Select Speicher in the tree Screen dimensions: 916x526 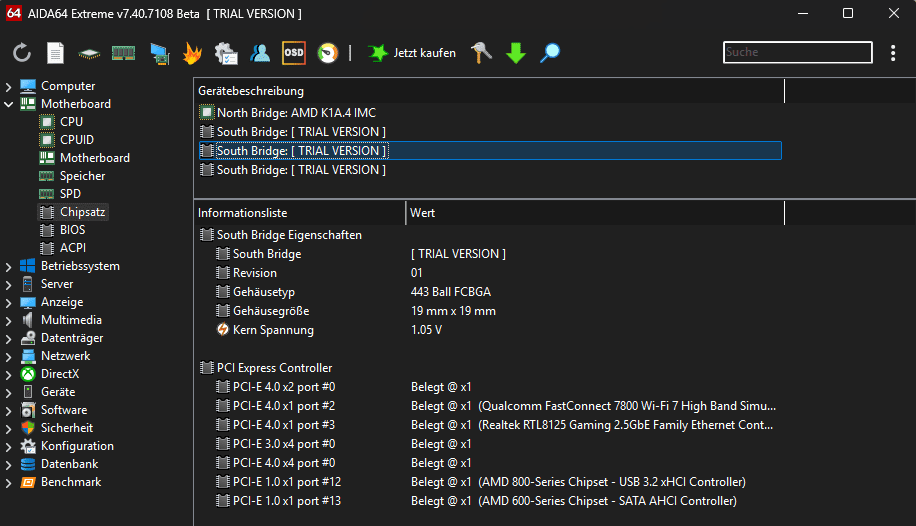[82, 176]
